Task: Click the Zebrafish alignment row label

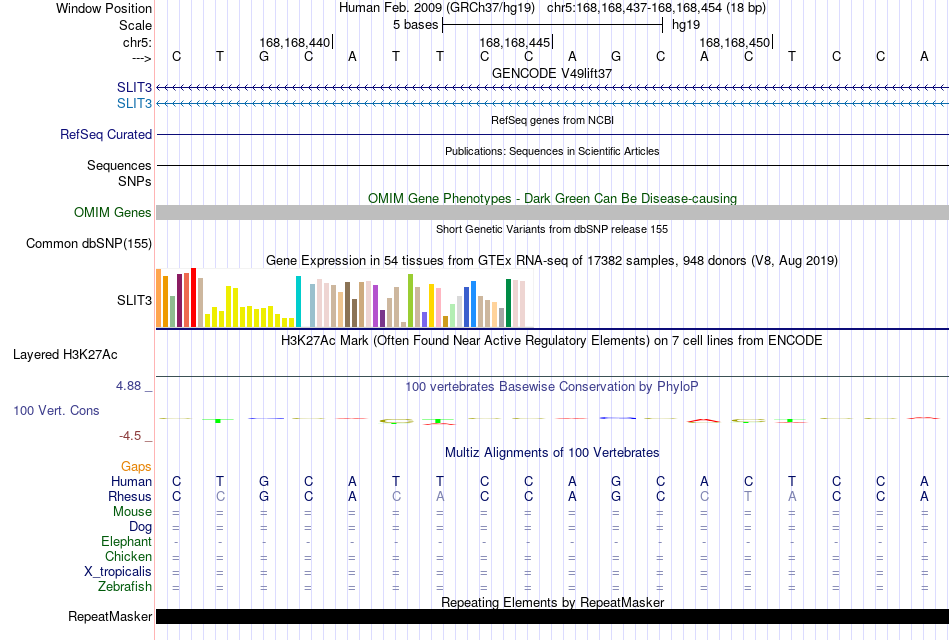Action: (125, 586)
